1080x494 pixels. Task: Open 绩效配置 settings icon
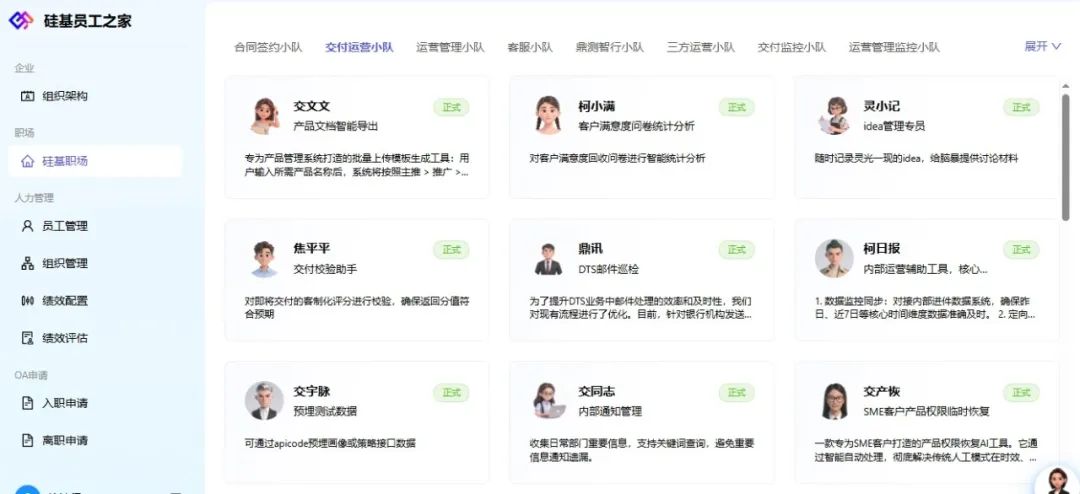[28, 300]
